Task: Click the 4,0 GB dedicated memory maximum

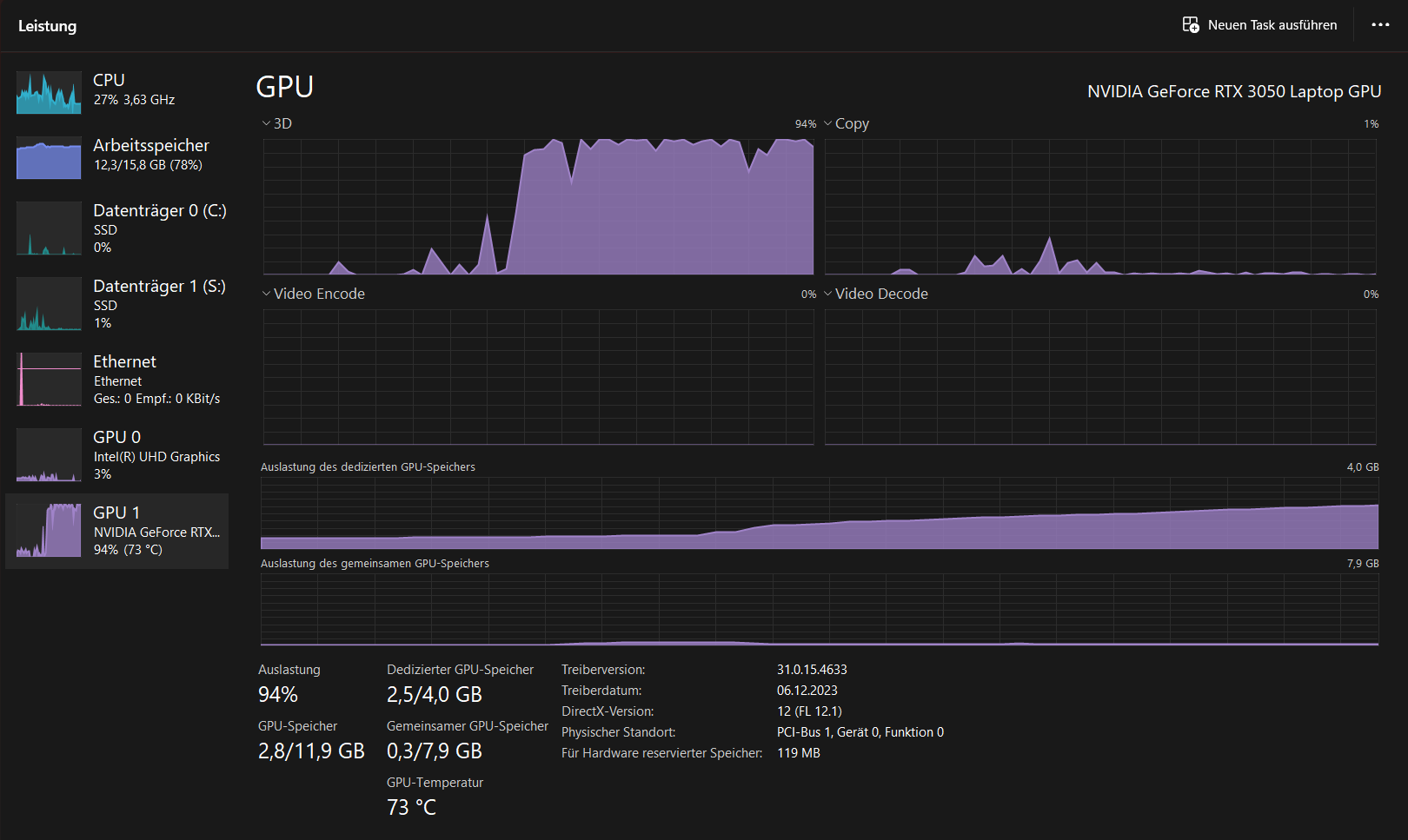Action: click(1363, 467)
